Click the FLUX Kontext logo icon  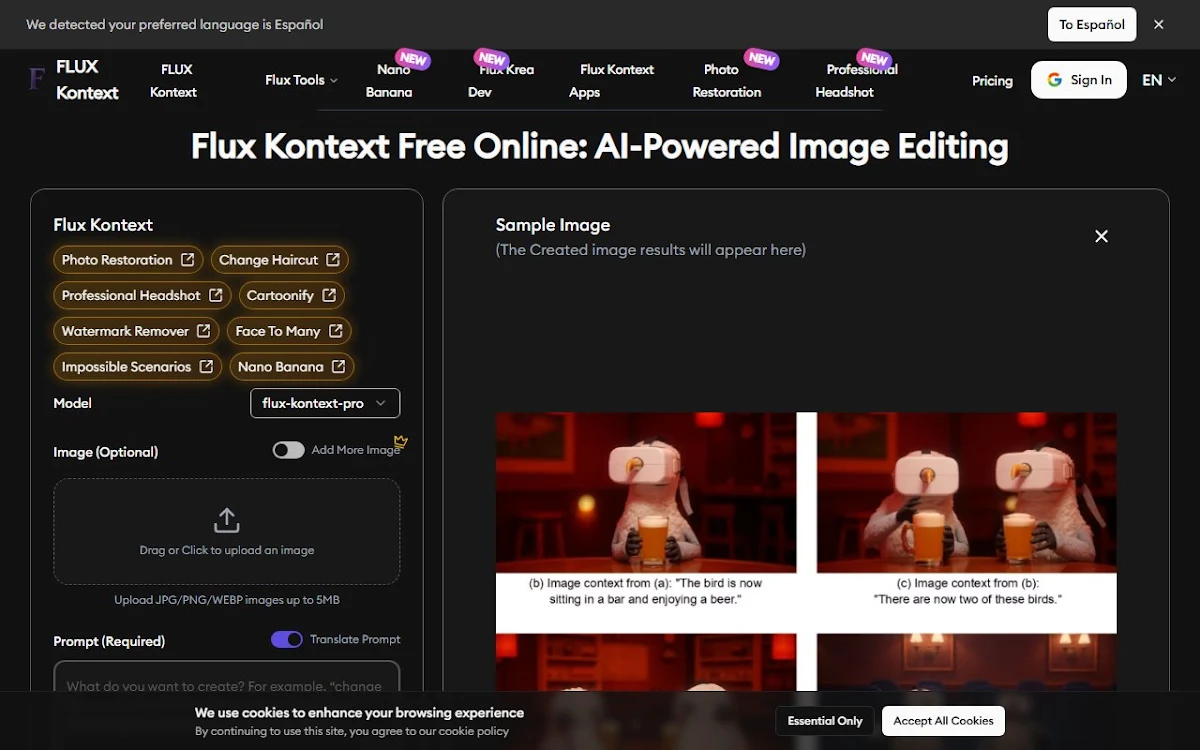point(38,80)
